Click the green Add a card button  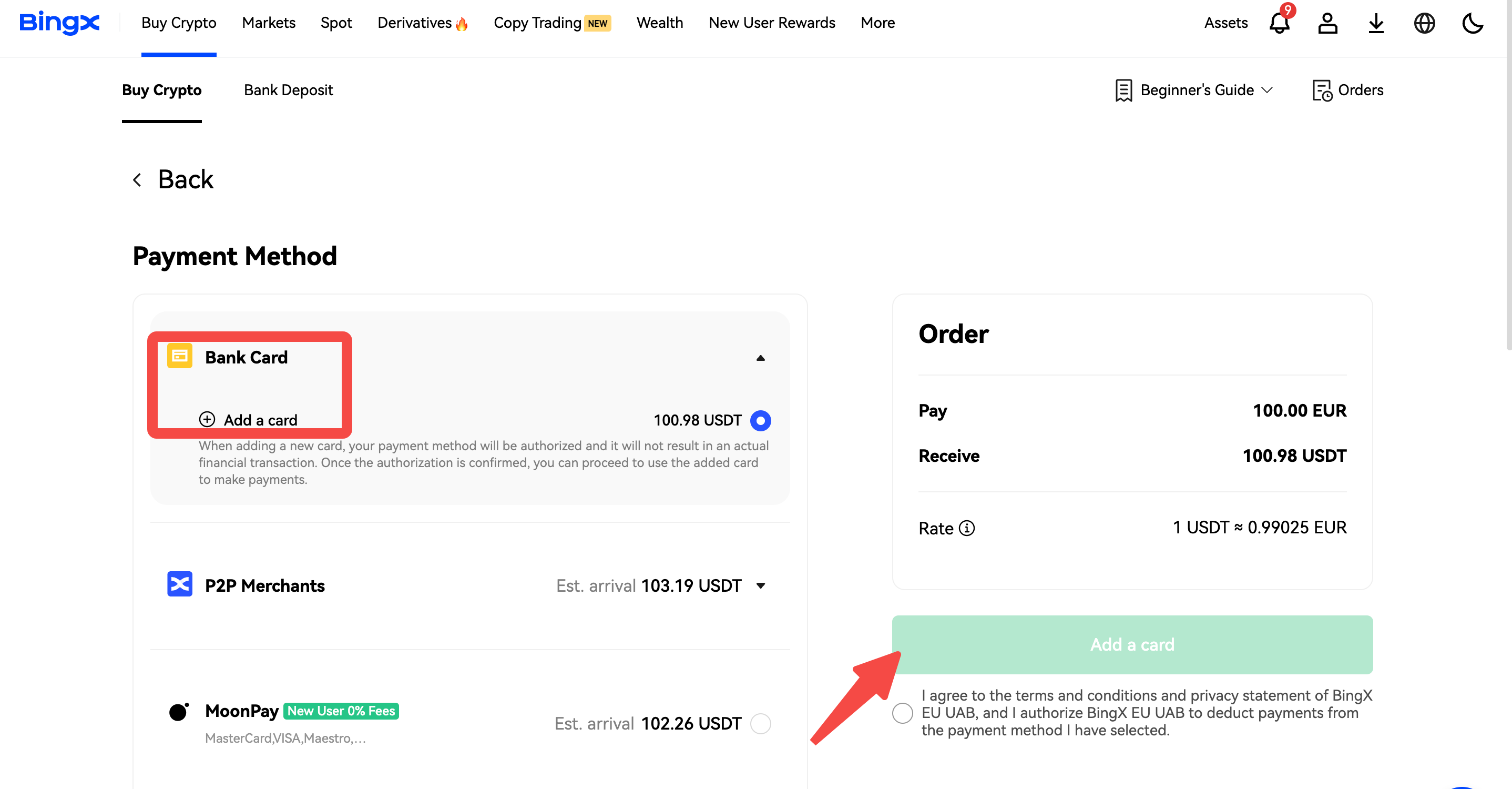click(1132, 644)
